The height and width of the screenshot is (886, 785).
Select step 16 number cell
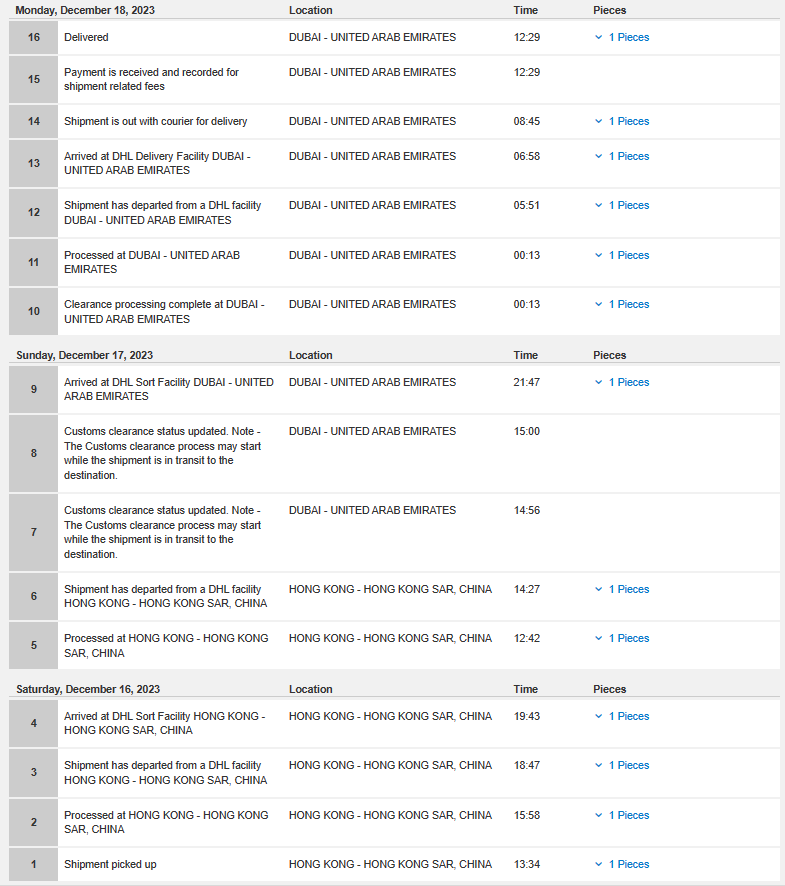point(33,38)
